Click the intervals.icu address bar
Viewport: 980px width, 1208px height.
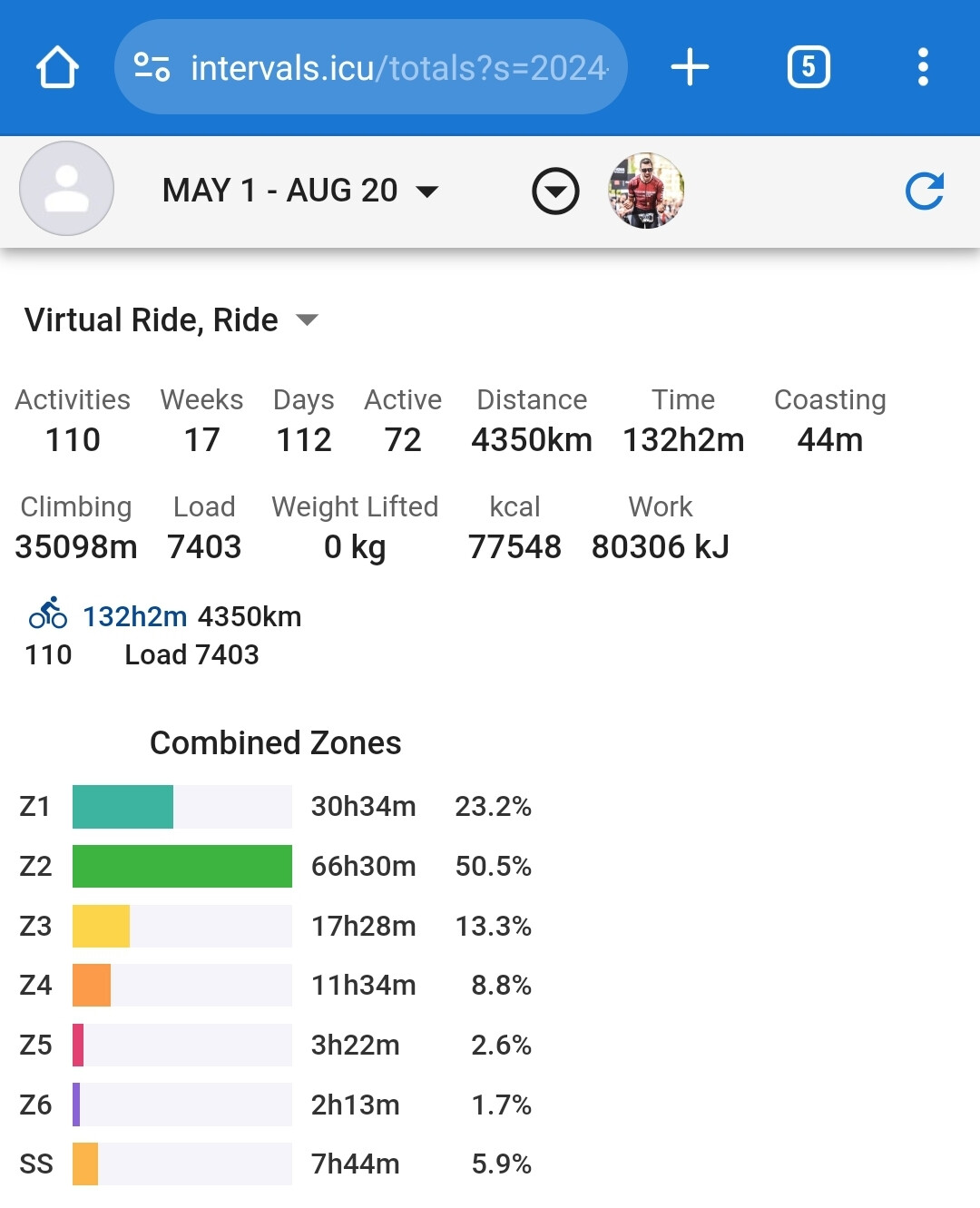pos(397,68)
